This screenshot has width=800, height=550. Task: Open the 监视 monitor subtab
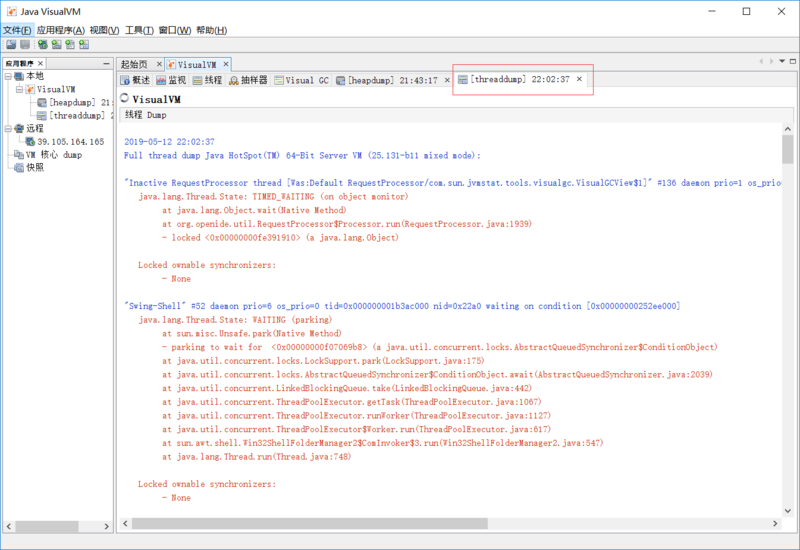171,80
